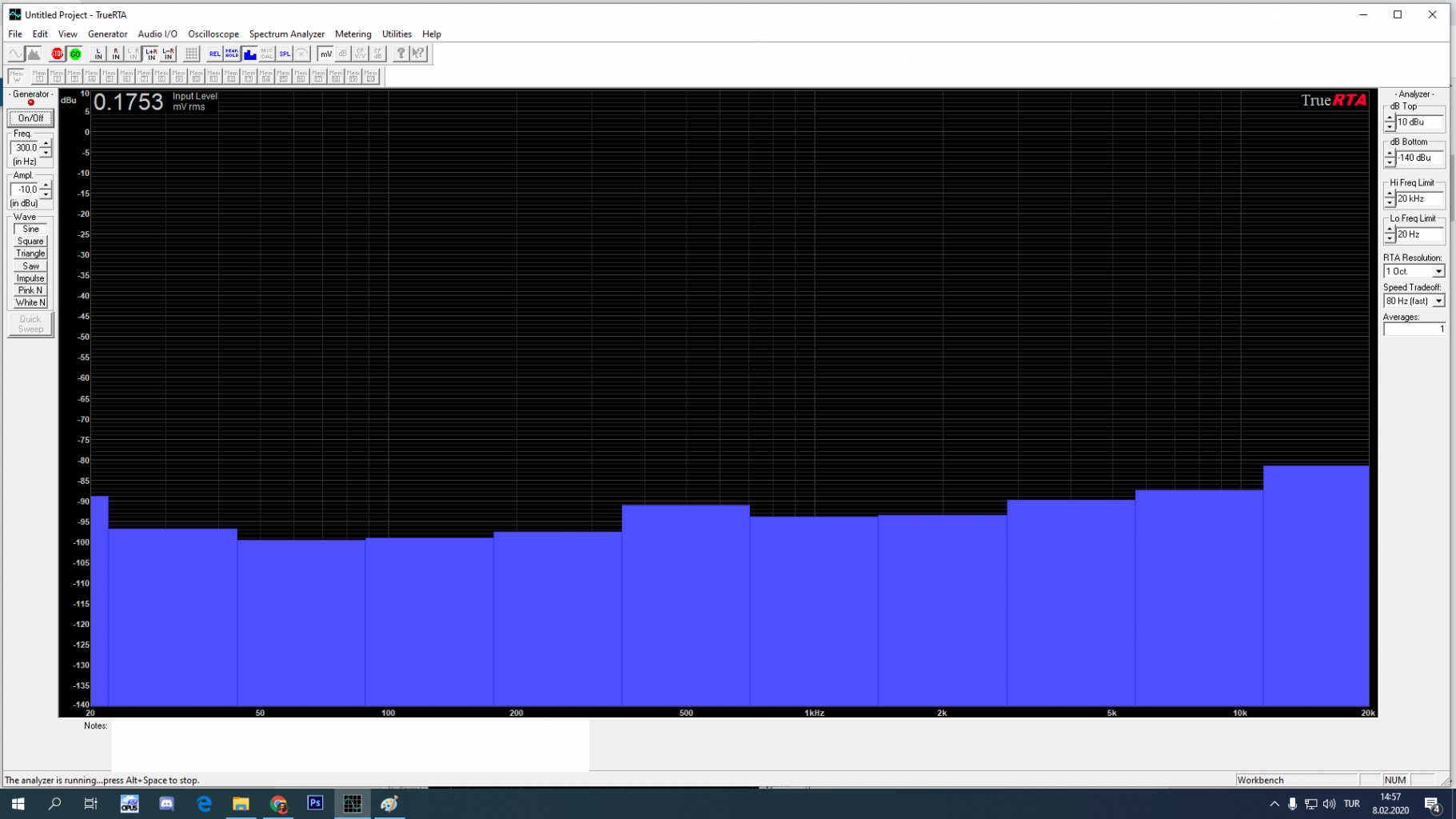
Task: Toggle bar graph display mode
Action: [249, 54]
